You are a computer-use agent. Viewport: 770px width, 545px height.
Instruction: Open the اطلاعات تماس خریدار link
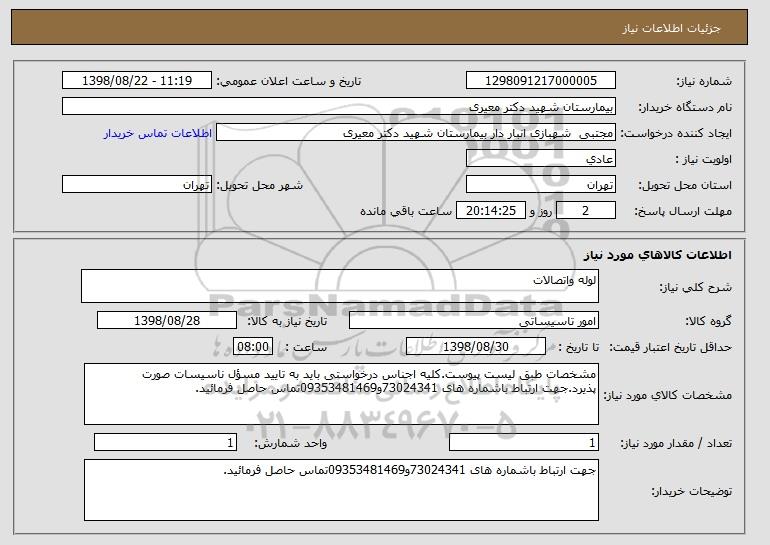158,133
